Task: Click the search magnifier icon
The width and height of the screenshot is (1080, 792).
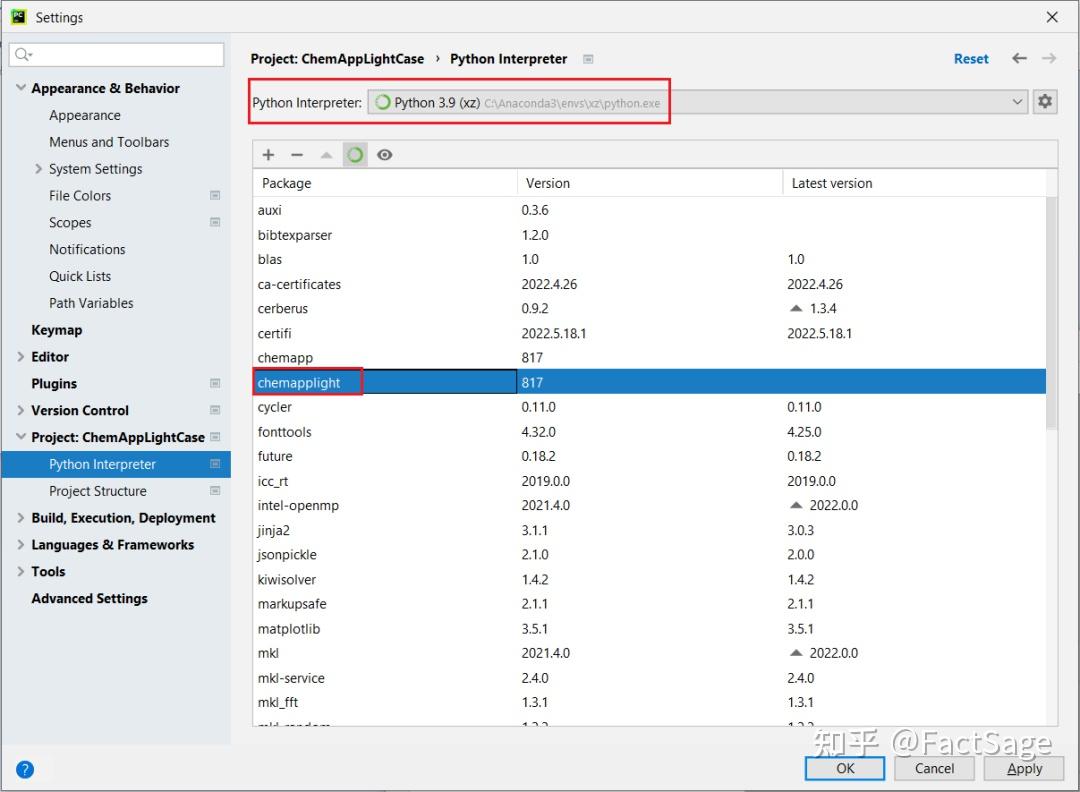Action: [23, 54]
